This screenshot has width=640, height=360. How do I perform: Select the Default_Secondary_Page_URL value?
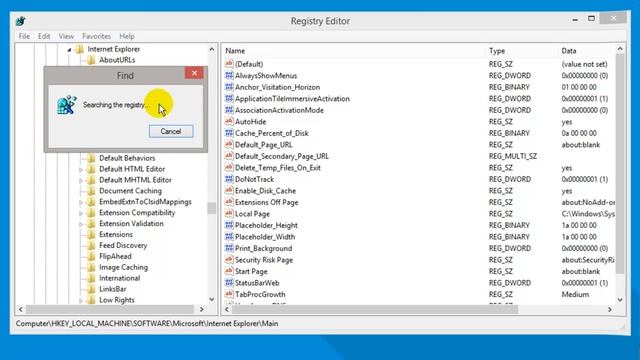coord(282,156)
